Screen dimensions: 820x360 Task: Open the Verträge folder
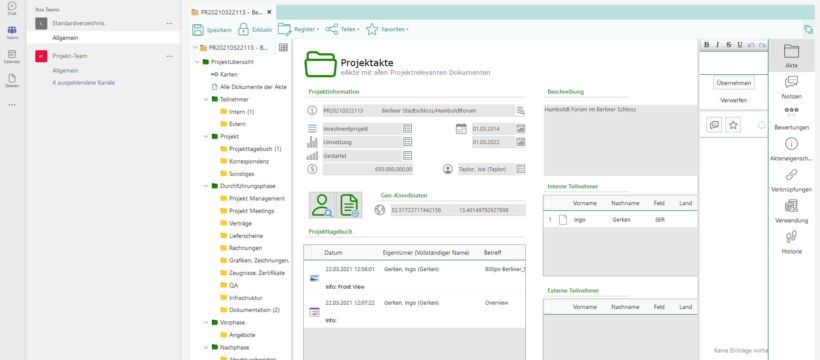tap(241, 223)
